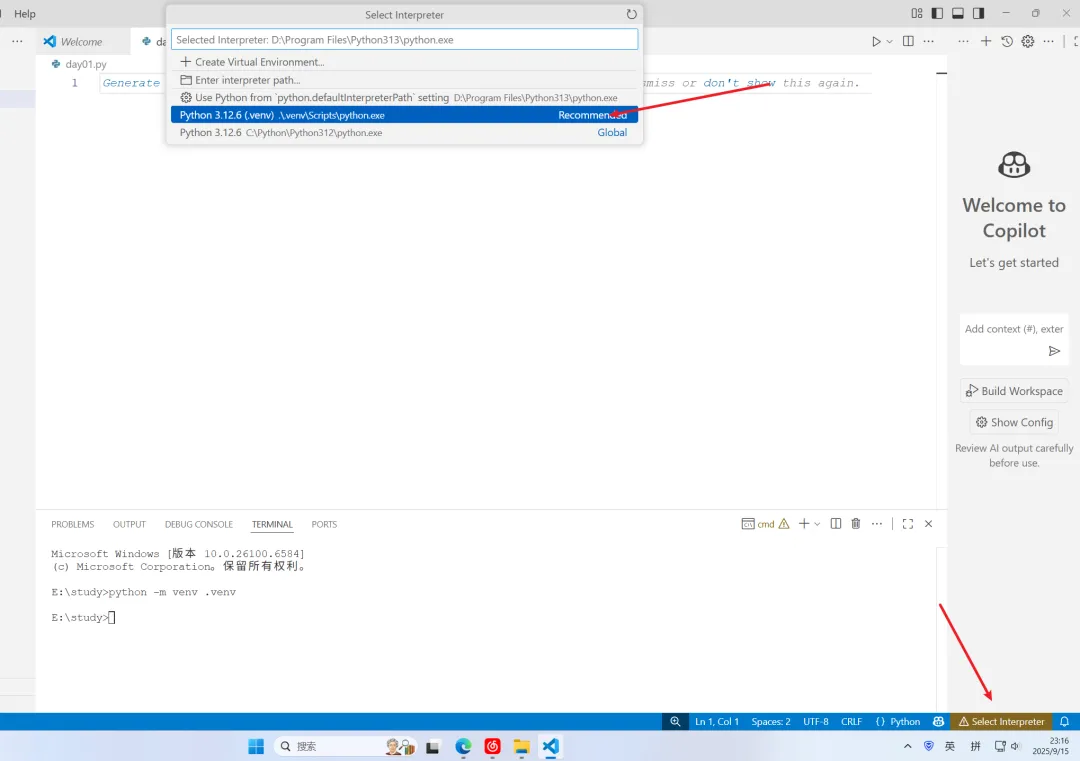Toggle the 拼 Pinyin IME mode indicator

(975, 747)
